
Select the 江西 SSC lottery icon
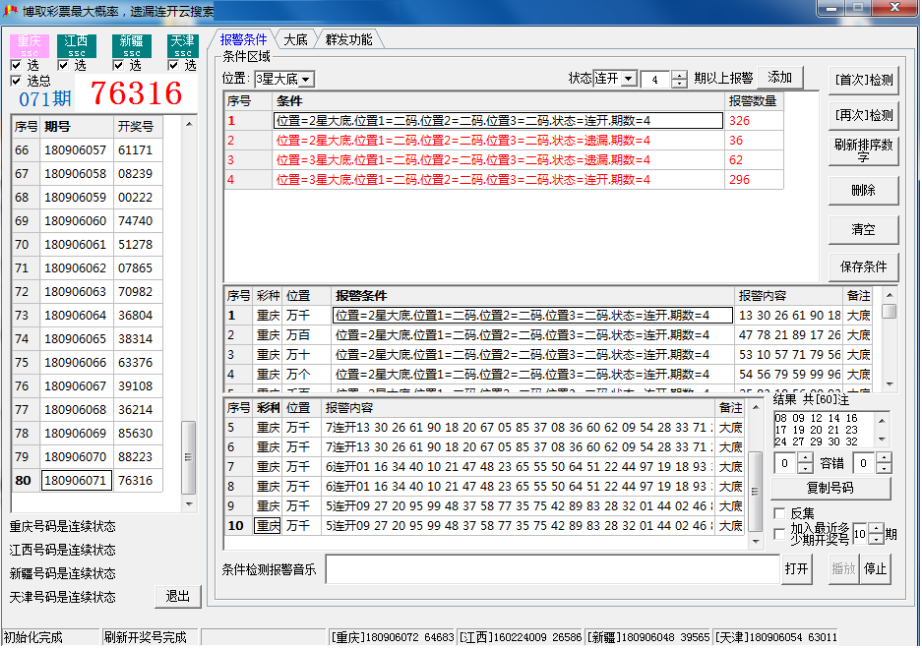pyautogui.click(x=76, y=45)
